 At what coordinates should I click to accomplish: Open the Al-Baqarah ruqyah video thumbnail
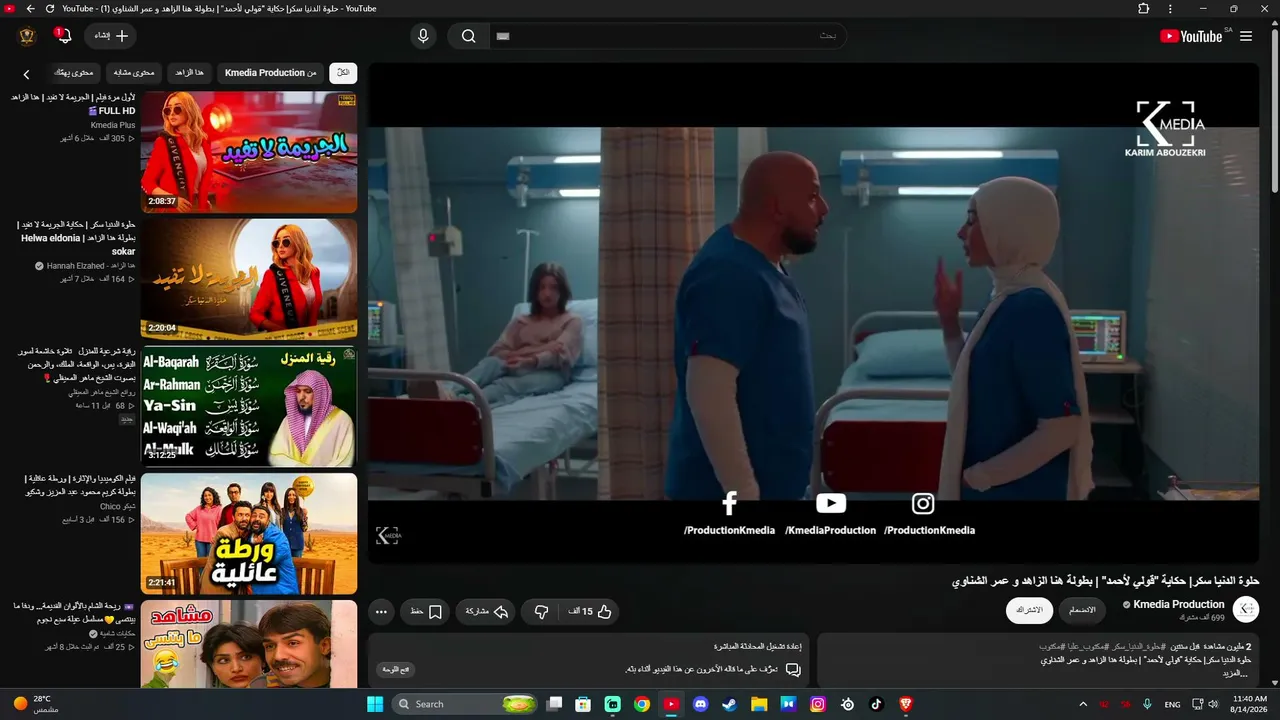coord(249,406)
